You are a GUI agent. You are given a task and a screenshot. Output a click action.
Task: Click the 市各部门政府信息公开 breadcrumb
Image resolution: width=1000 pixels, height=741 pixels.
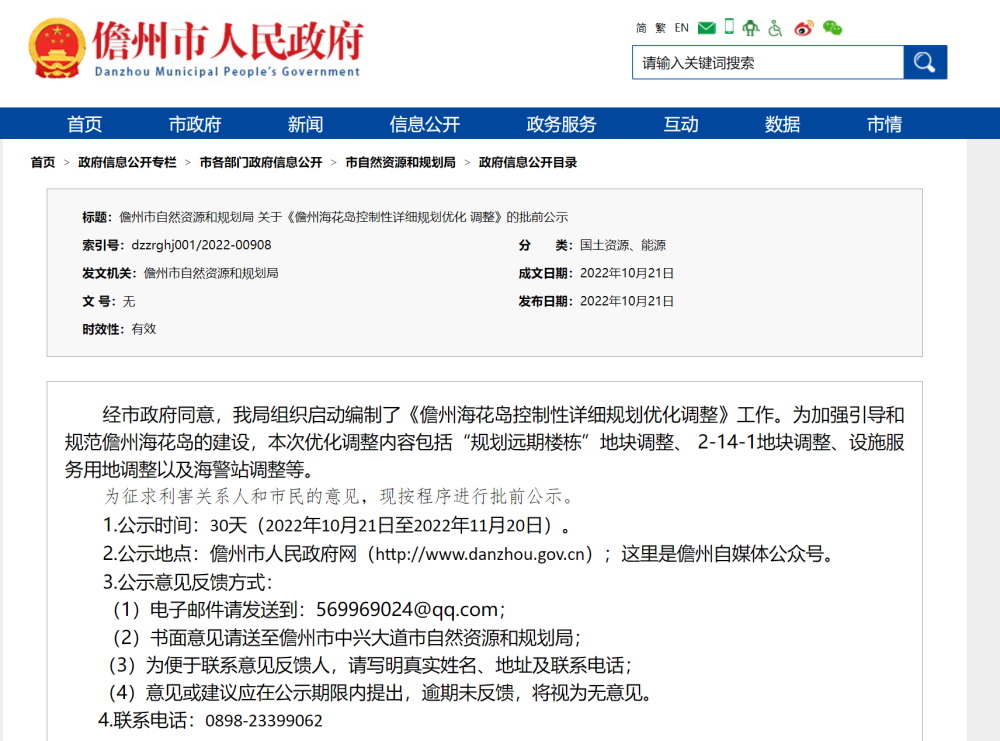tap(261, 163)
